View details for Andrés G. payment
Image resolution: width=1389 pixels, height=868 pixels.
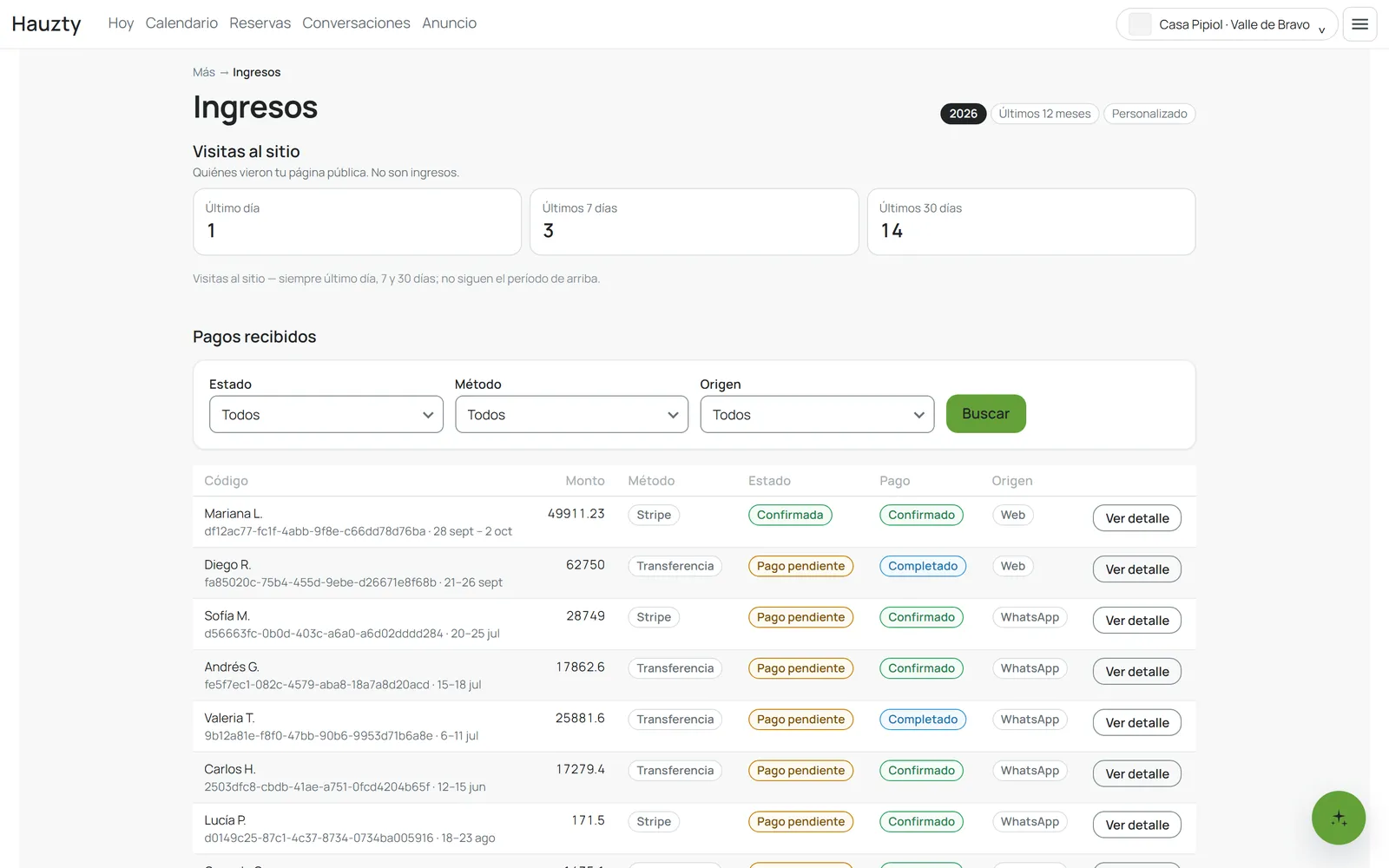click(x=1136, y=672)
